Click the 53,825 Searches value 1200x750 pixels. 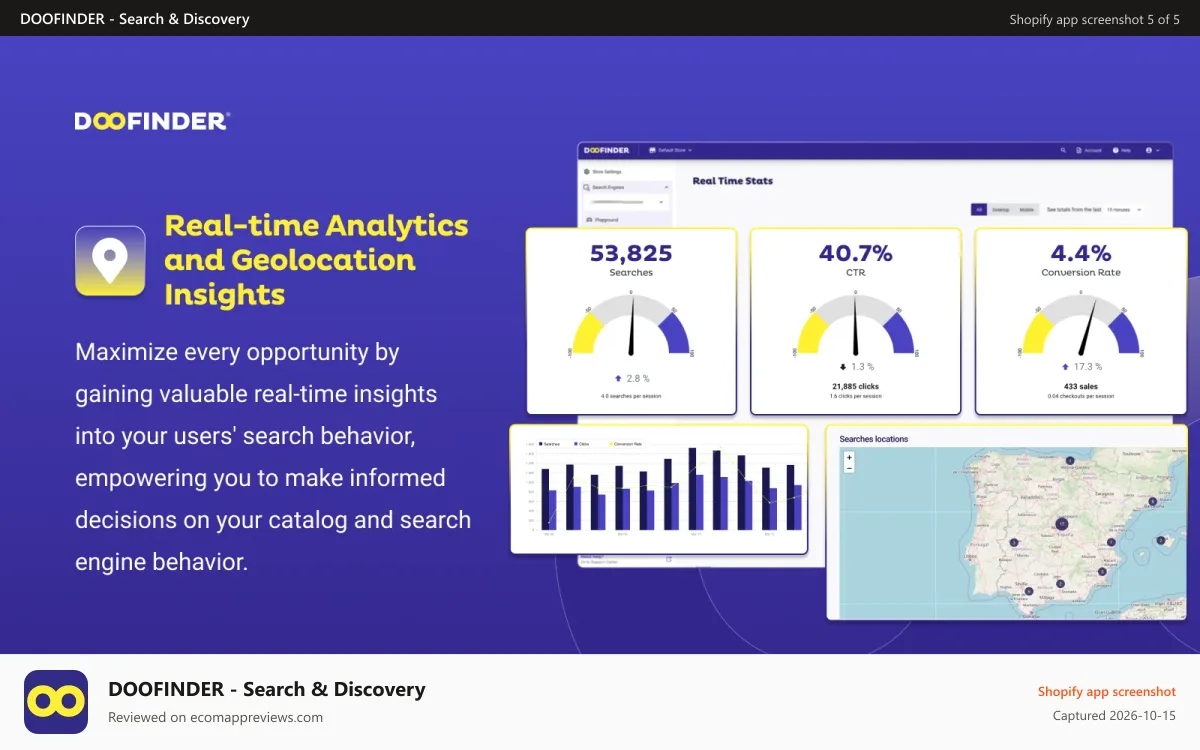631,253
